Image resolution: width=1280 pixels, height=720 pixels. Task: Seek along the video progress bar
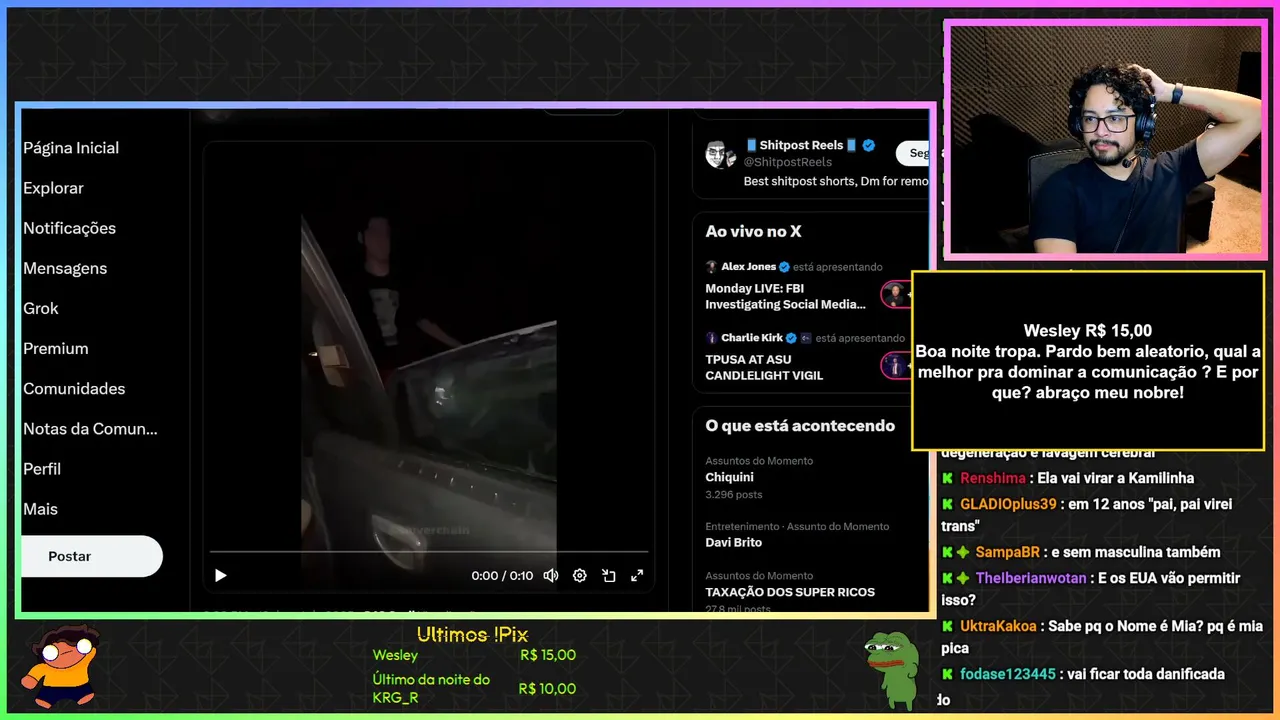429,551
